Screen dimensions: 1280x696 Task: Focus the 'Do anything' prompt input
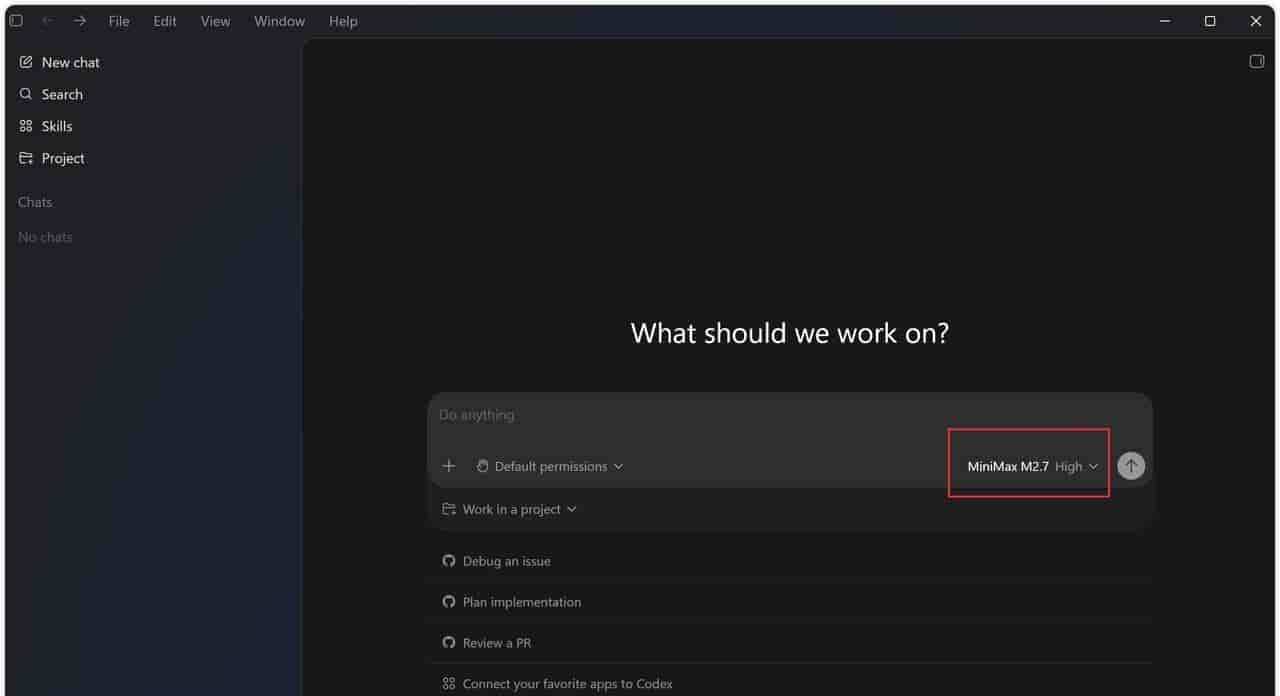tap(790, 414)
